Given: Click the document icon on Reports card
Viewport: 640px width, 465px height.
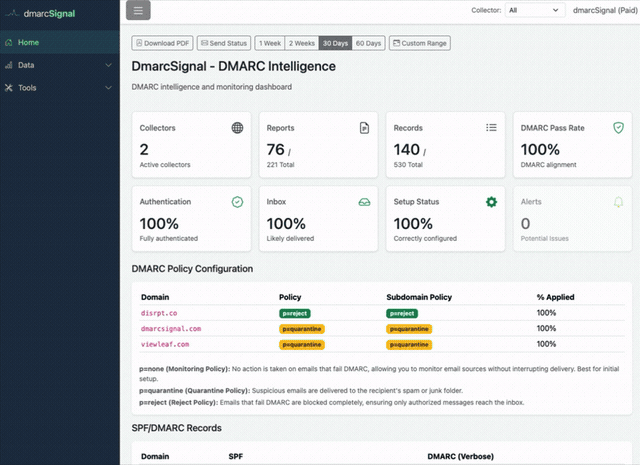Looking at the screenshot, I should [x=364, y=128].
